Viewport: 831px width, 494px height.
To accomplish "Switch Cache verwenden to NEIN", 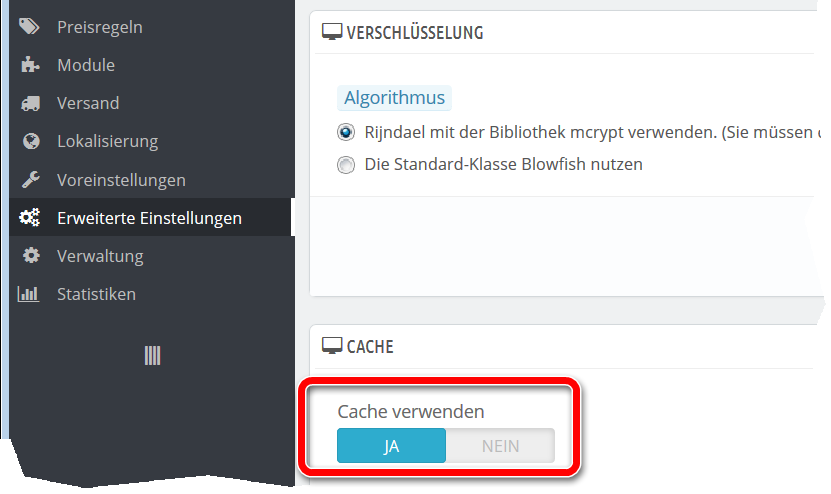I will (500, 446).
